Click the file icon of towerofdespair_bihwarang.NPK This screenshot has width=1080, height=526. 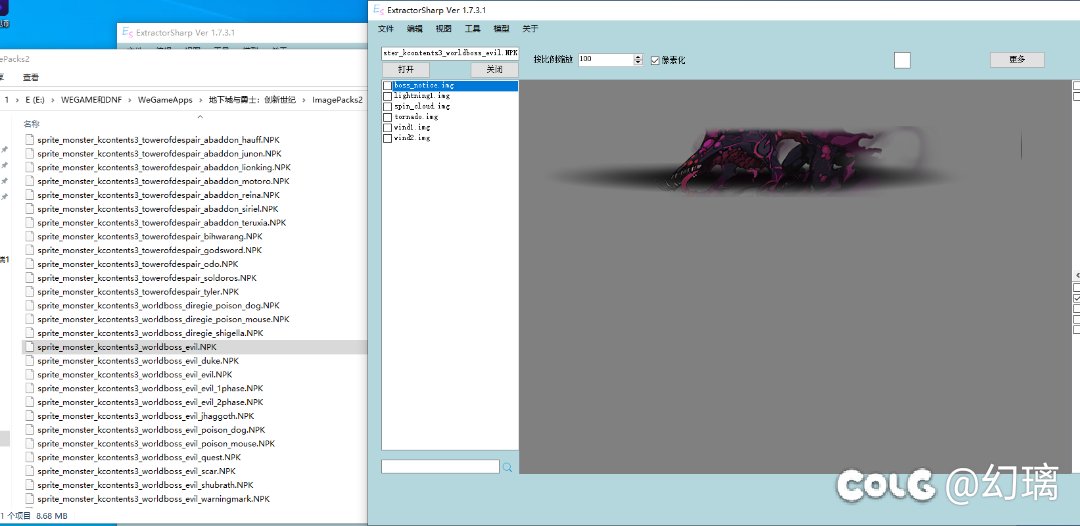(x=30, y=236)
